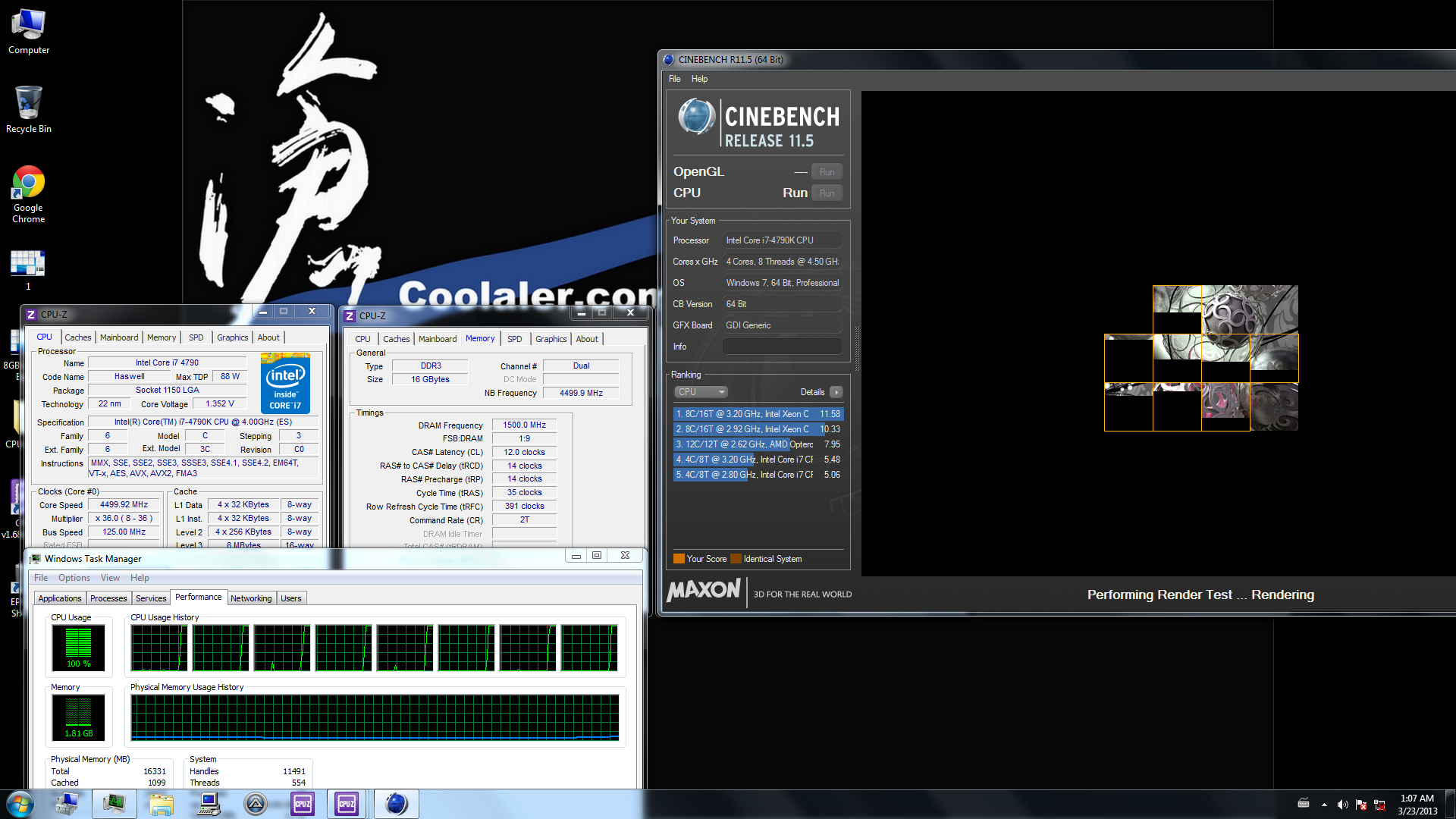The width and height of the screenshot is (1456, 819).
Task: Open the desktop file named 1
Action: (28, 271)
